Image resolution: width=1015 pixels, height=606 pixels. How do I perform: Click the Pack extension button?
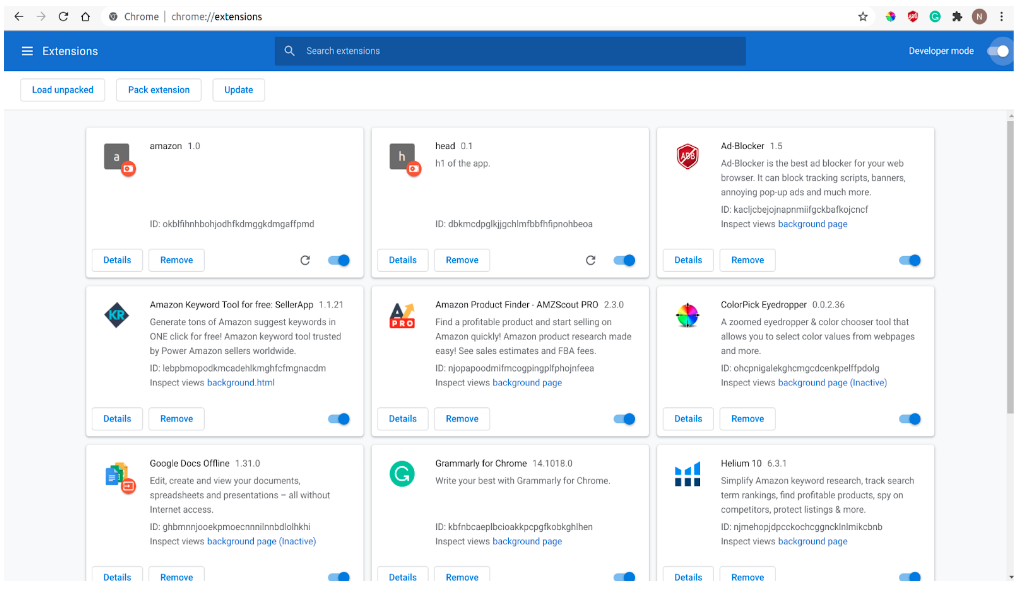(x=159, y=90)
